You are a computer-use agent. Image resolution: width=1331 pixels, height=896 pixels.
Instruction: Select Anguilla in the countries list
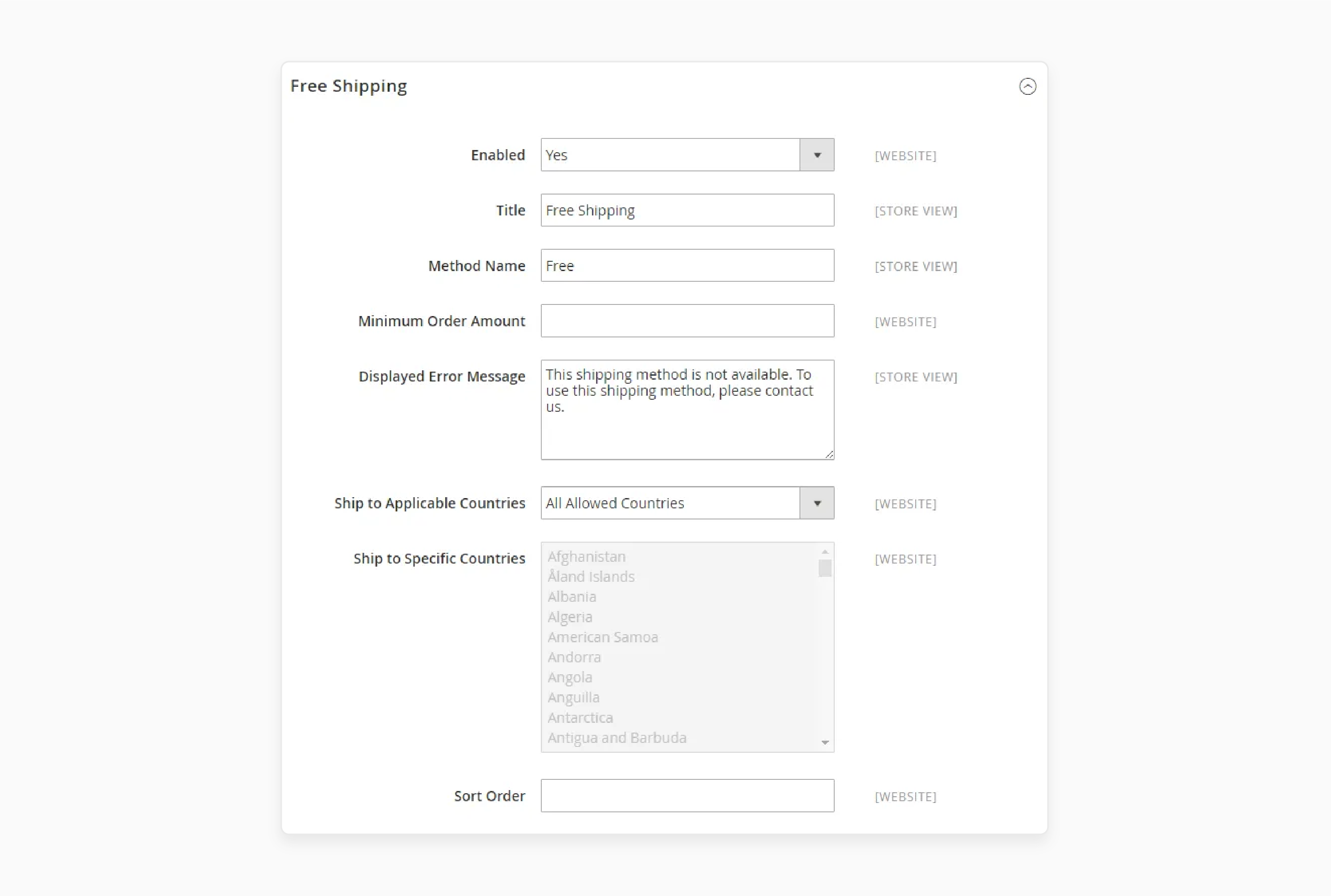coord(574,698)
